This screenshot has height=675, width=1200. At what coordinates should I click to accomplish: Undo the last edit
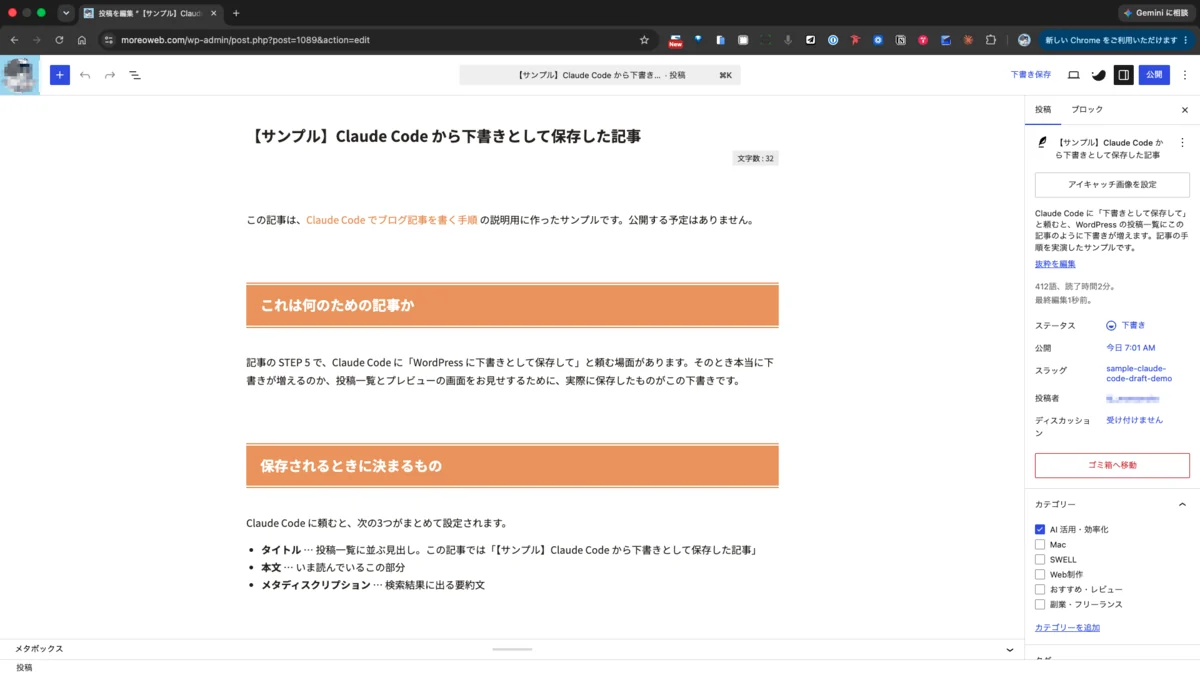pos(85,75)
